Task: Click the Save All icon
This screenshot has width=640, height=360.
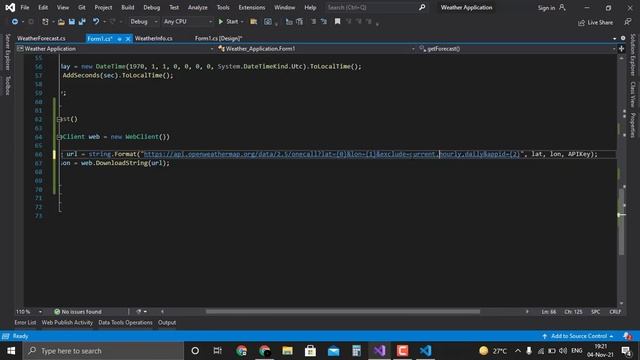Action: 82,22
